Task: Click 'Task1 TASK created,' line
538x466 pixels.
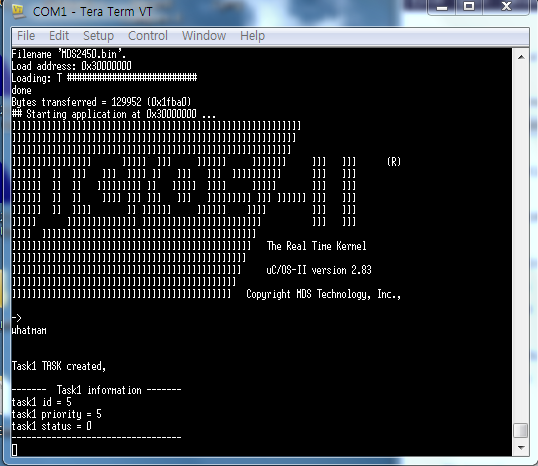Action: [x=59, y=366]
